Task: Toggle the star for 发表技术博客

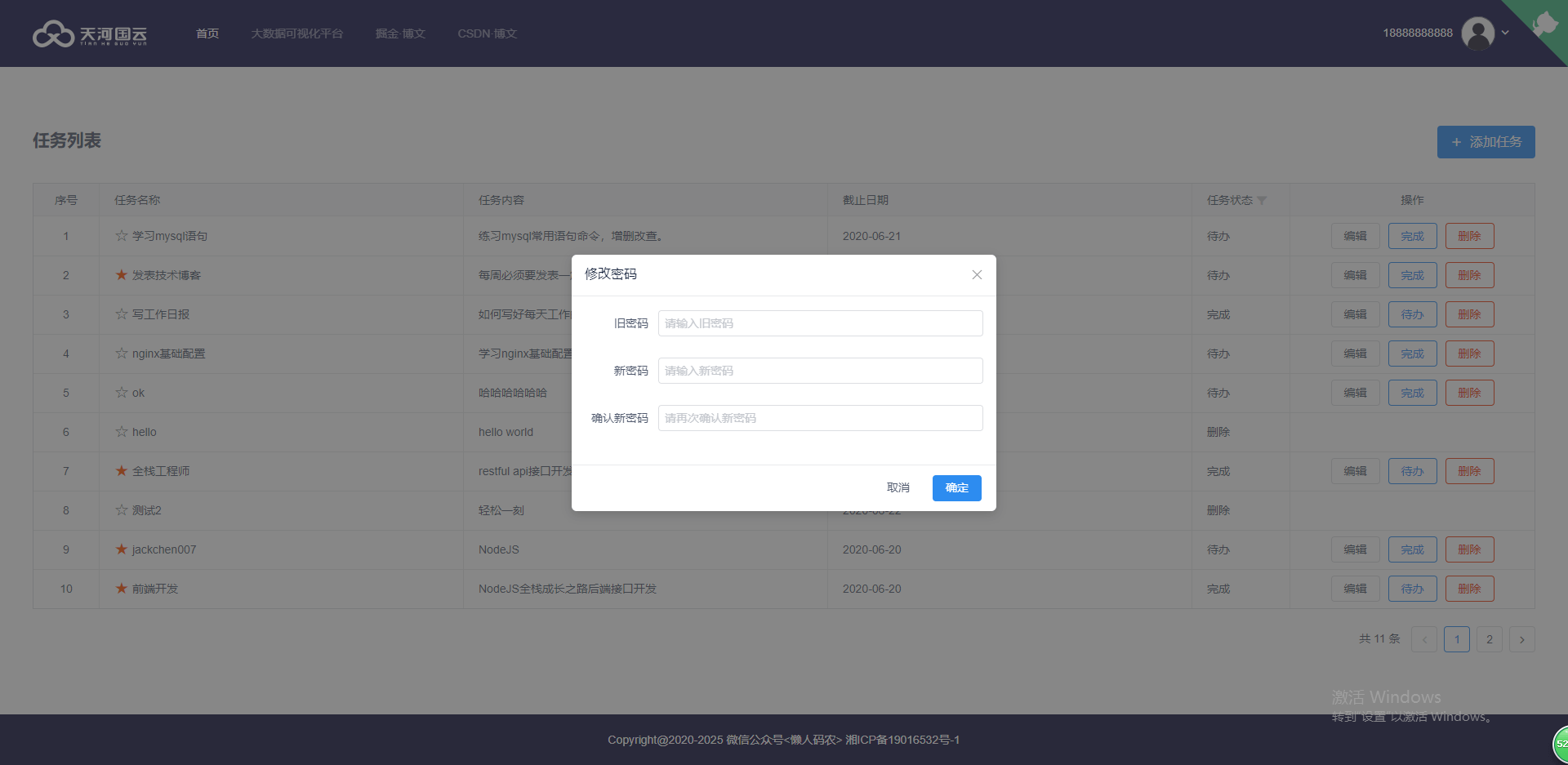Action: [122, 274]
